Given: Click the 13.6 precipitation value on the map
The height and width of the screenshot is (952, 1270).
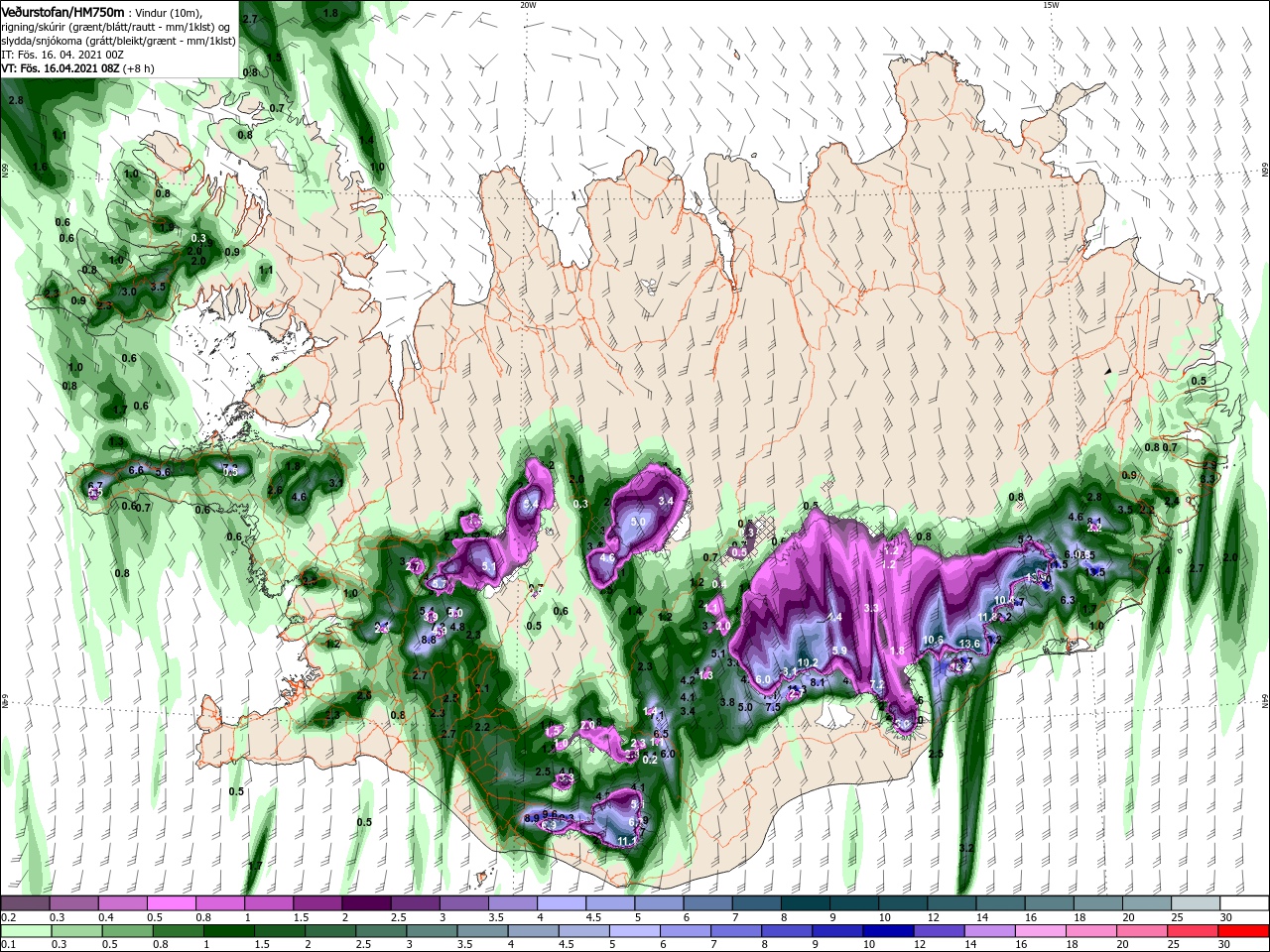Looking at the screenshot, I should (969, 645).
